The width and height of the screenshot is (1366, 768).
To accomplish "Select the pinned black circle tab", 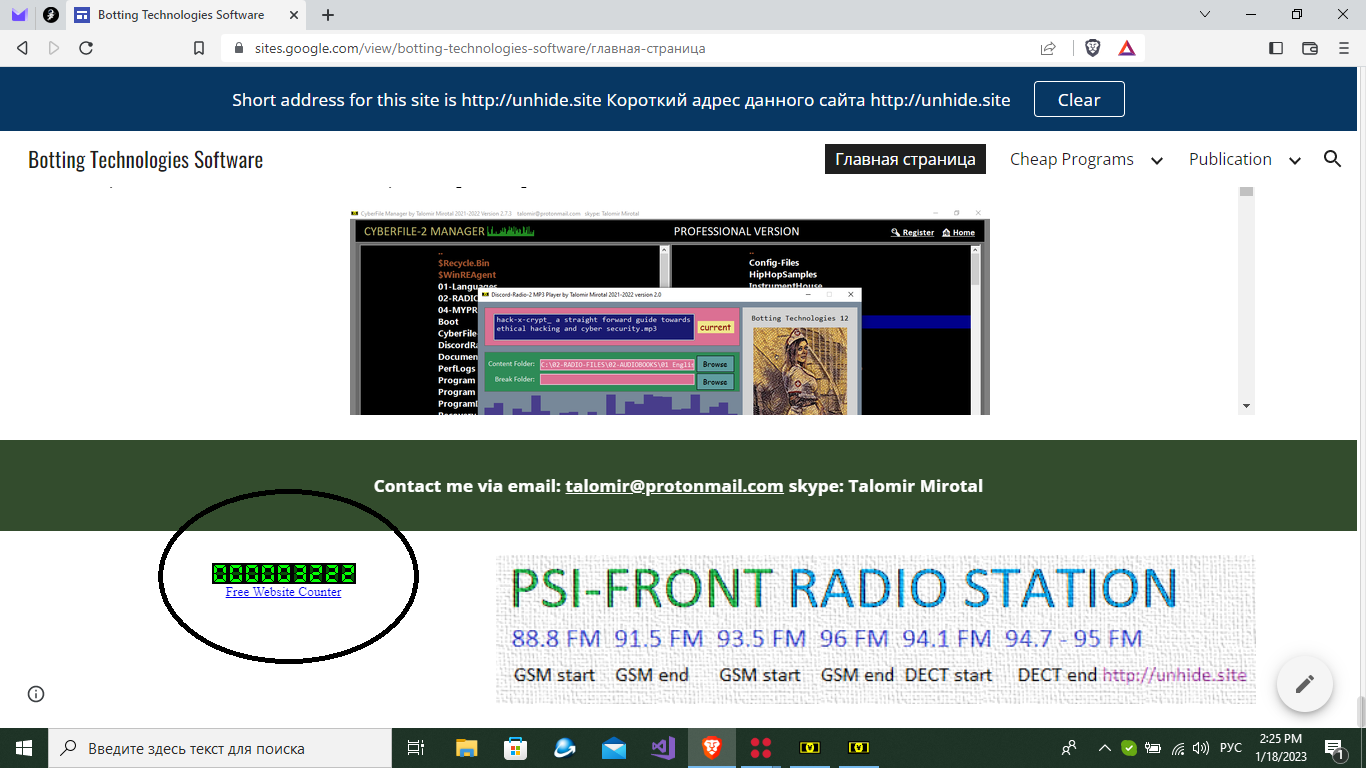I will coord(50,15).
